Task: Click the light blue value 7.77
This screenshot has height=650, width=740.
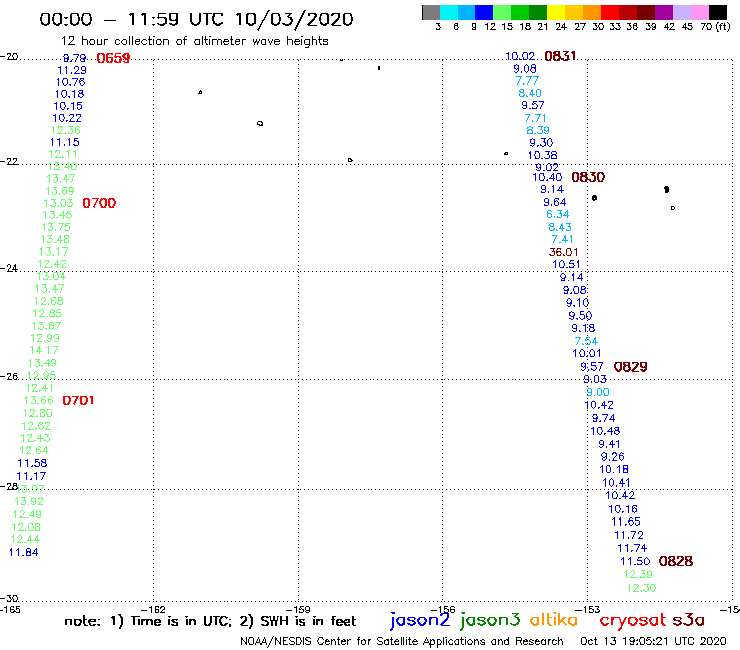Action: [527, 81]
